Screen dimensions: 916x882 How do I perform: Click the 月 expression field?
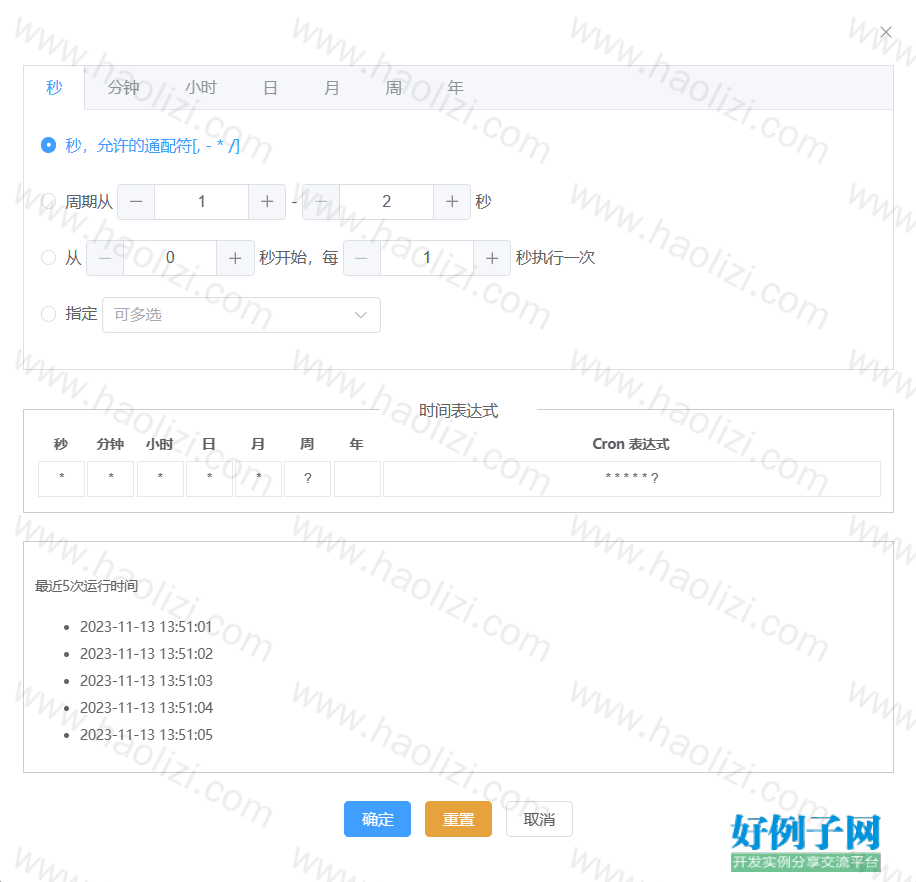click(x=258, y=479)
